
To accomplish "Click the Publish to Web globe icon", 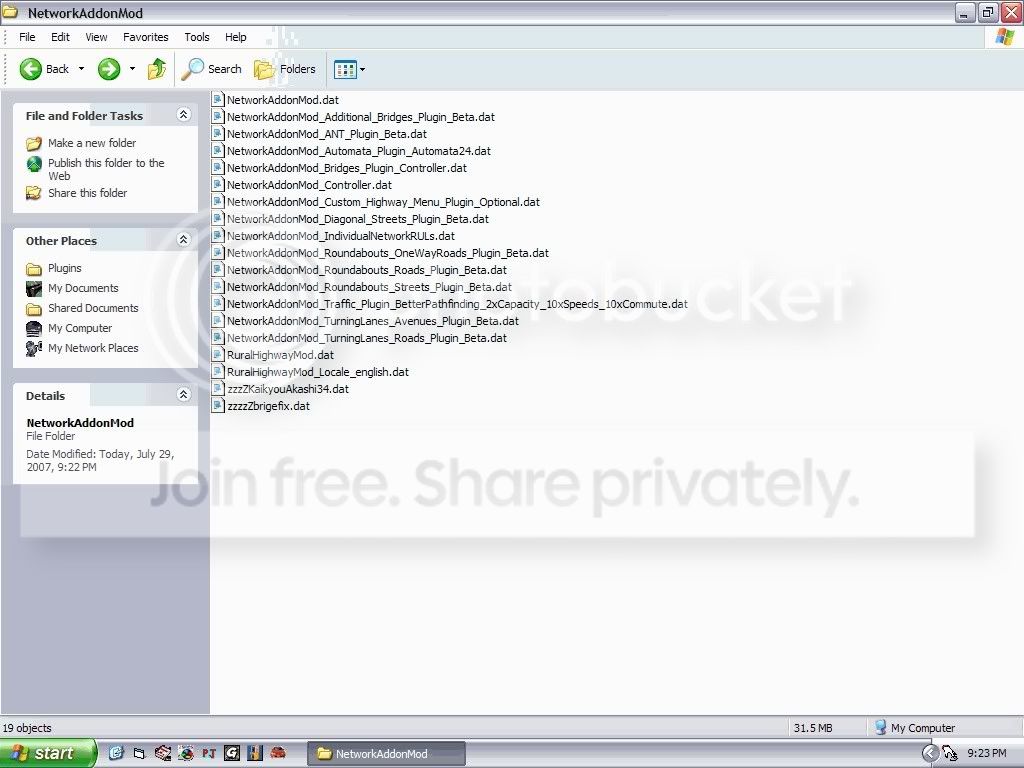I will click(x=34, y=165).
